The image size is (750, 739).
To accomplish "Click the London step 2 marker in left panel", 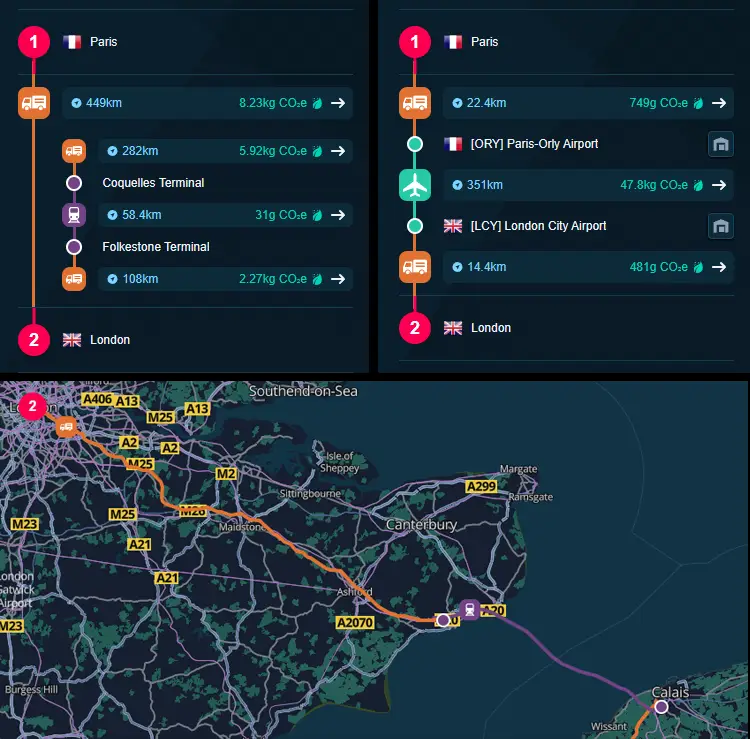I will tap(34, 340).
